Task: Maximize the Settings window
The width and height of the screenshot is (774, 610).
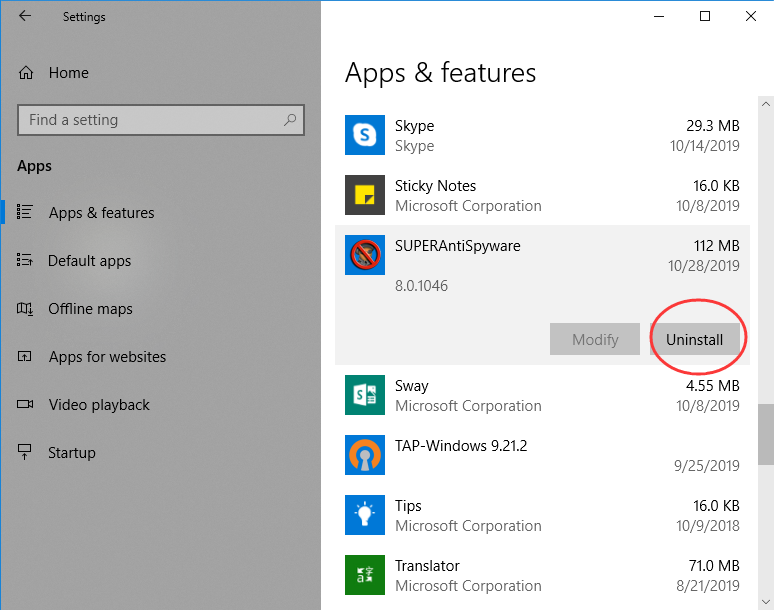Action: pyautogui.click(x=705, y=16)
